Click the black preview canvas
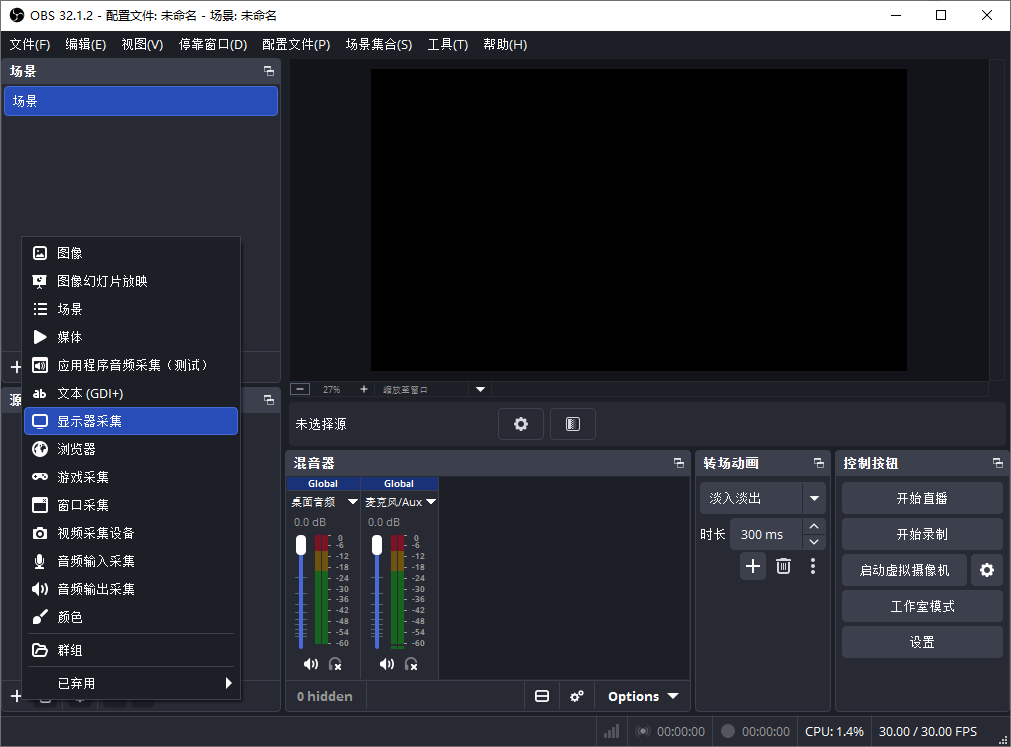Image resolution: width=1011 pixels, height=747 pixels. [x=638, y=220]
